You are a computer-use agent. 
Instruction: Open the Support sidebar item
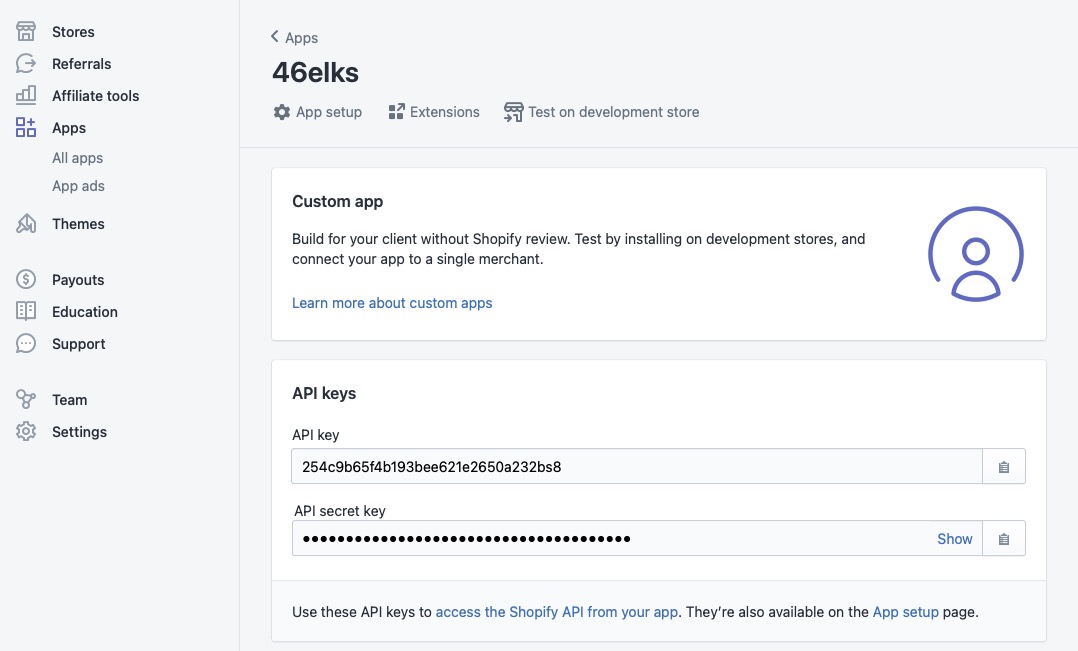pos(78,344)
